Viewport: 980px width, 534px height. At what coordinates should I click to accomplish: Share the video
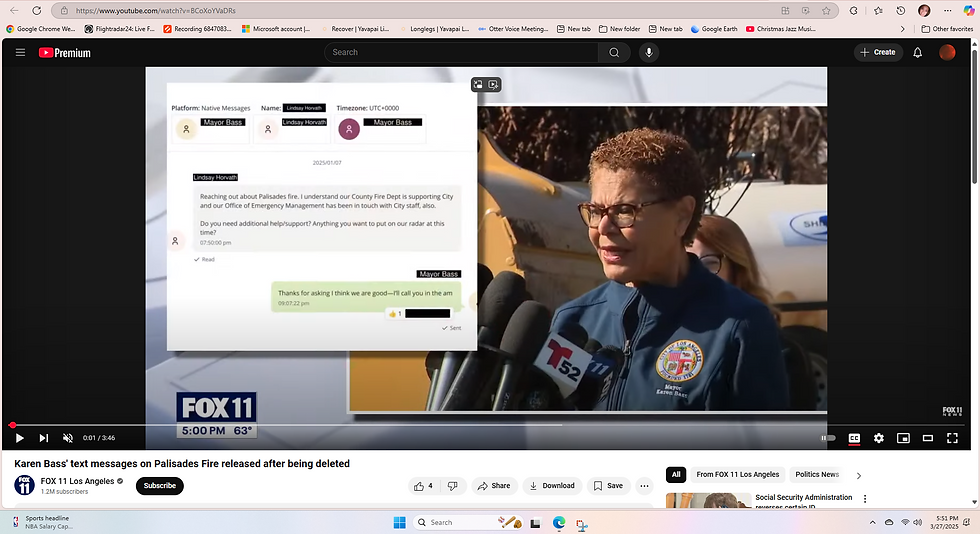494,486
